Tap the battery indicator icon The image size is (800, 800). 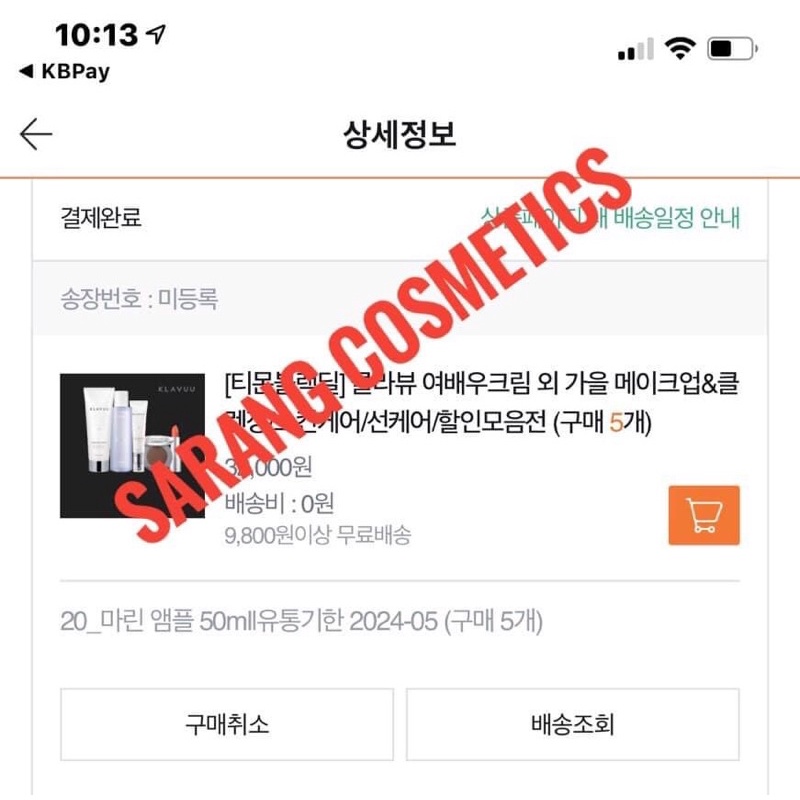click(x=732, y=49)
